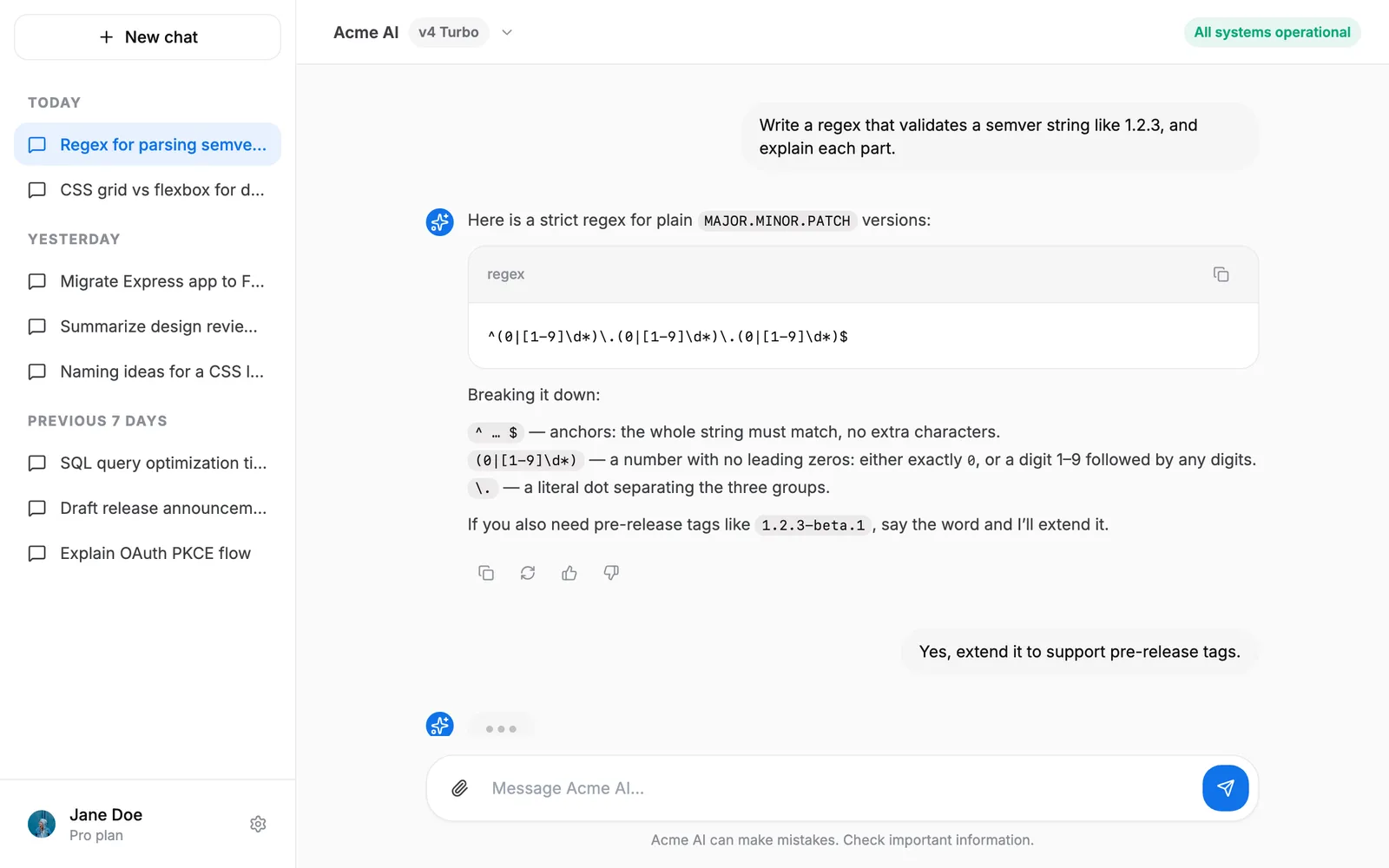The image size is (1389, 868).
Task: Open 'Migrate Express app to F...' chat
Action: (x=148, y=281)
